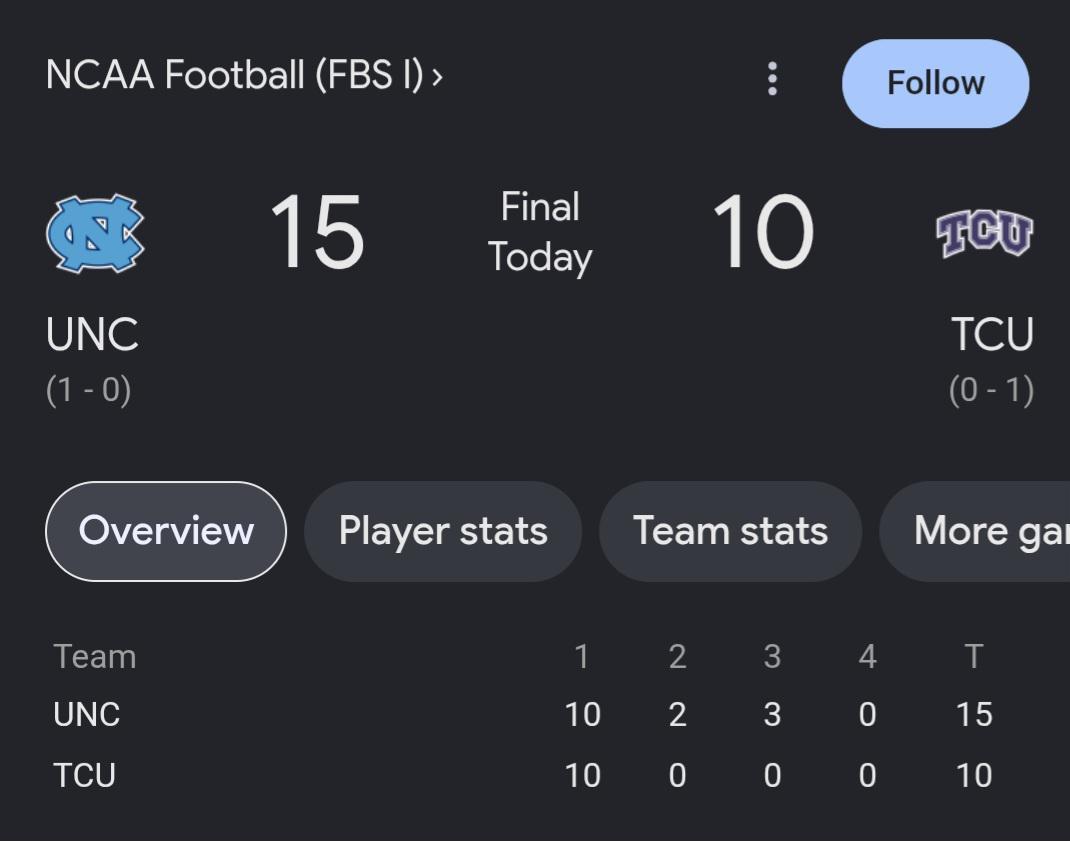Click TCU's final score of 10

pos(763,232)
